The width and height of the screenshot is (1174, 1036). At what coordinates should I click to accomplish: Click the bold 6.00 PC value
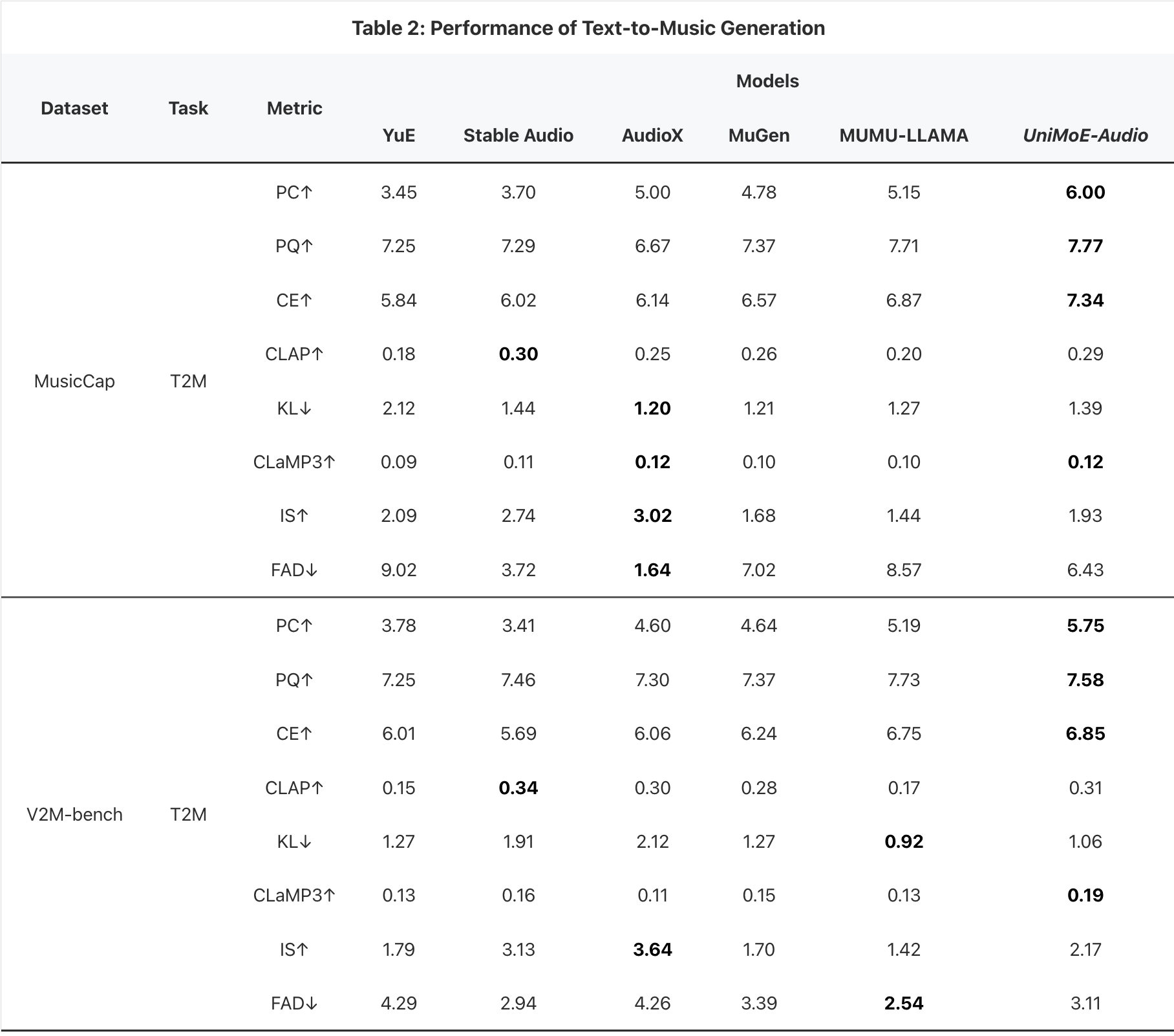pyautogui.click(x=1085, y=192)
